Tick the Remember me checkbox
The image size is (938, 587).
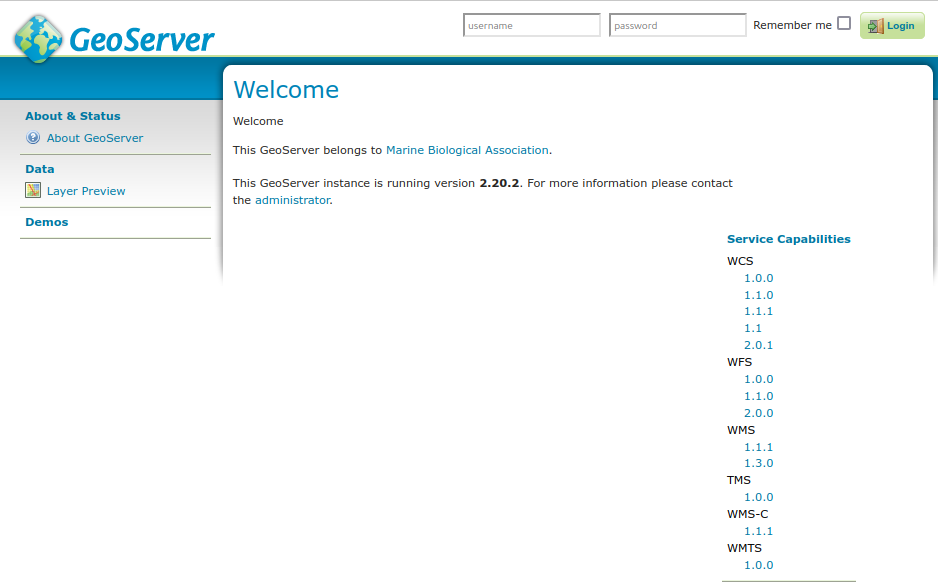pos(844,23)
